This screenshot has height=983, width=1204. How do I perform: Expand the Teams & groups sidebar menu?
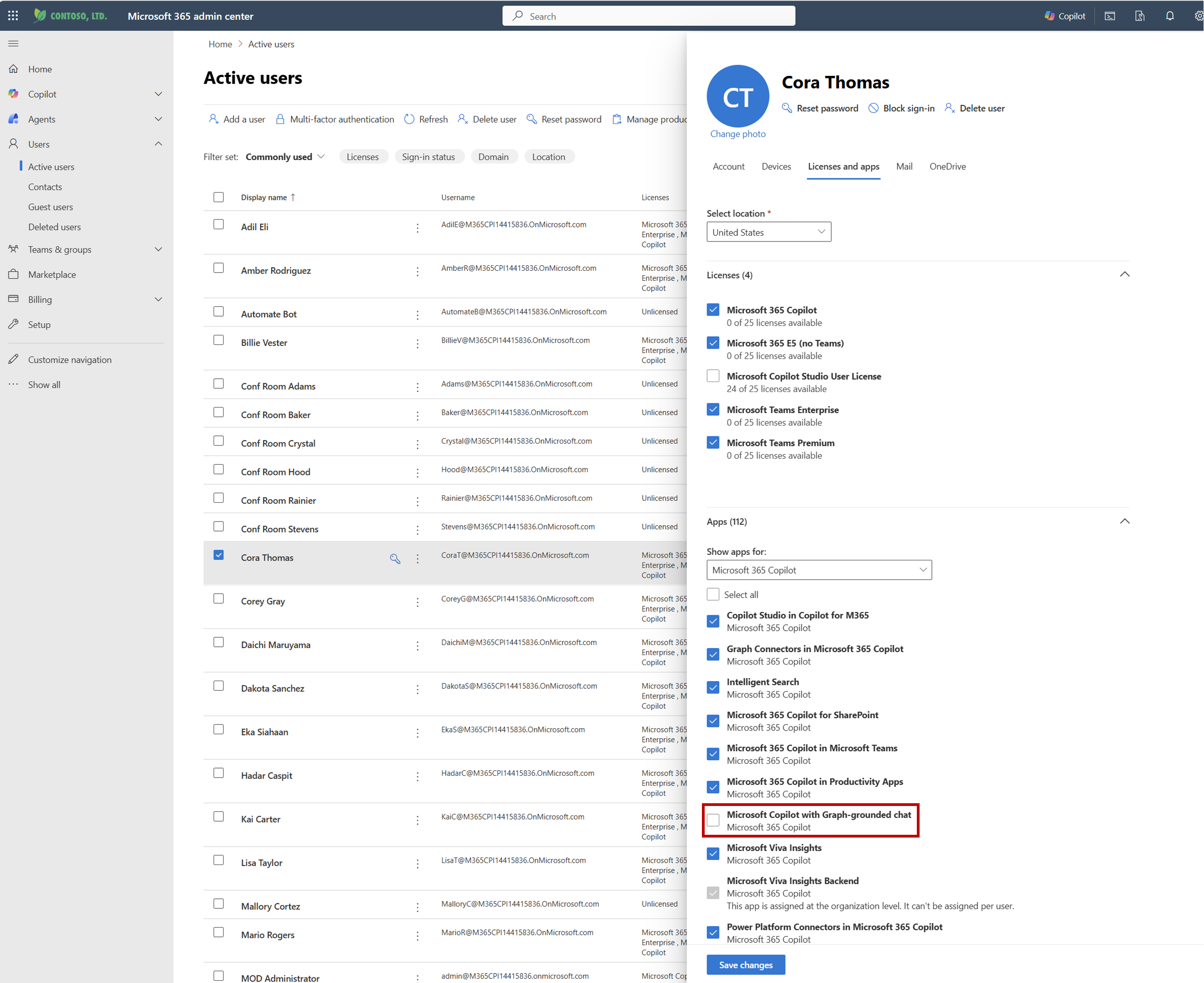159,249
